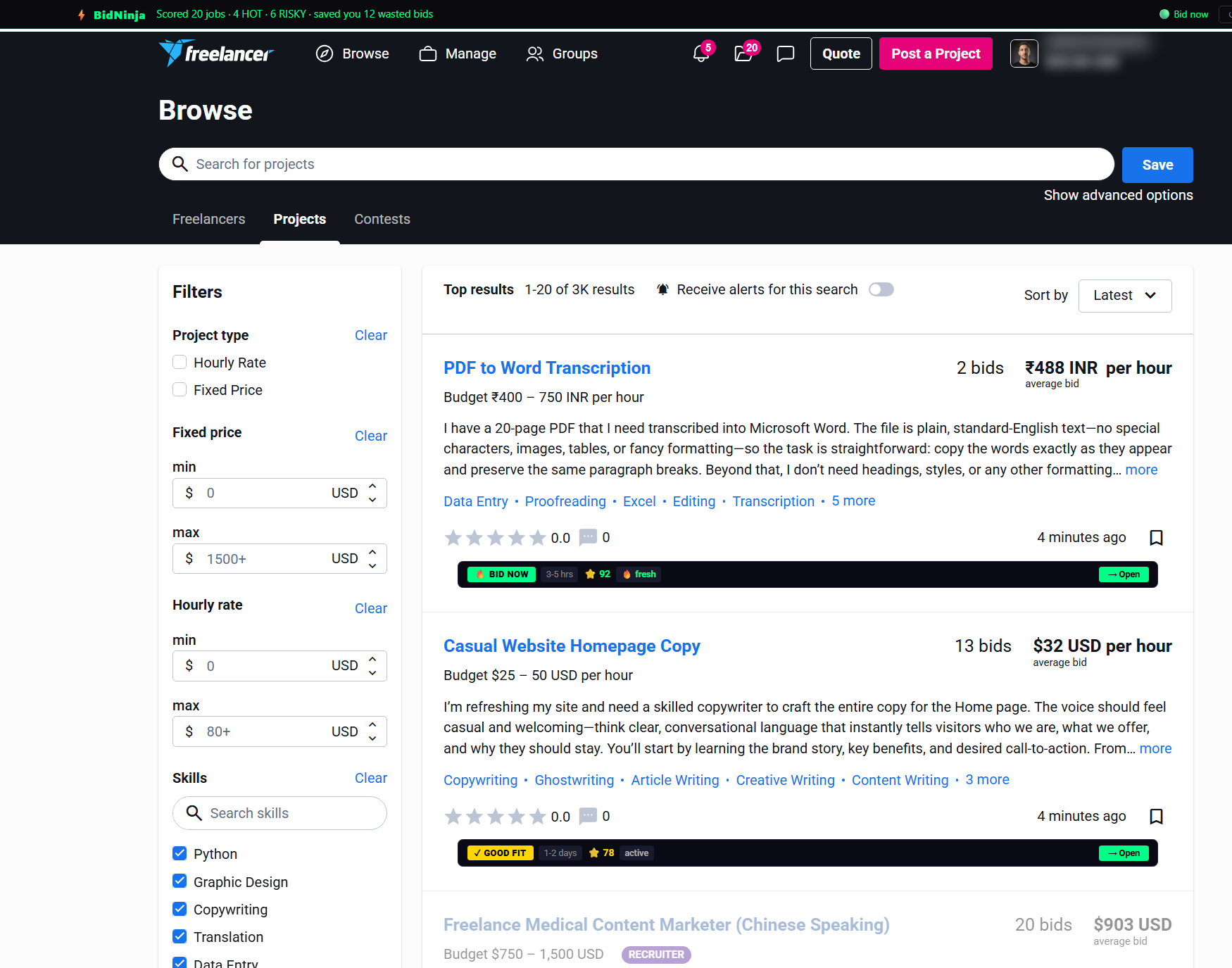This screenshot has width=1232, height=968.
Task: Check the Fixed Price checkbox
Action: (x=180, y=389)
